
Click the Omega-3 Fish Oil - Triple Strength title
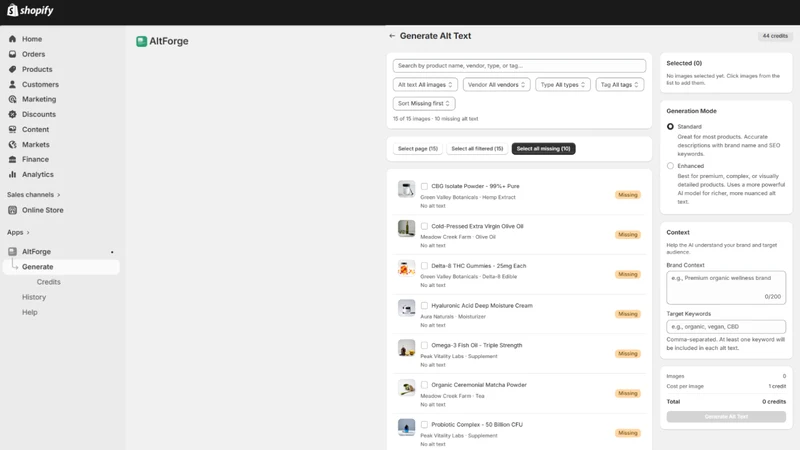pos(477,345)
